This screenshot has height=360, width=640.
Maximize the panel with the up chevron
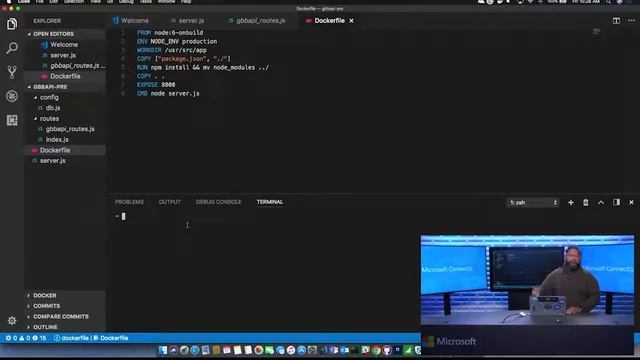coord(601,202)
